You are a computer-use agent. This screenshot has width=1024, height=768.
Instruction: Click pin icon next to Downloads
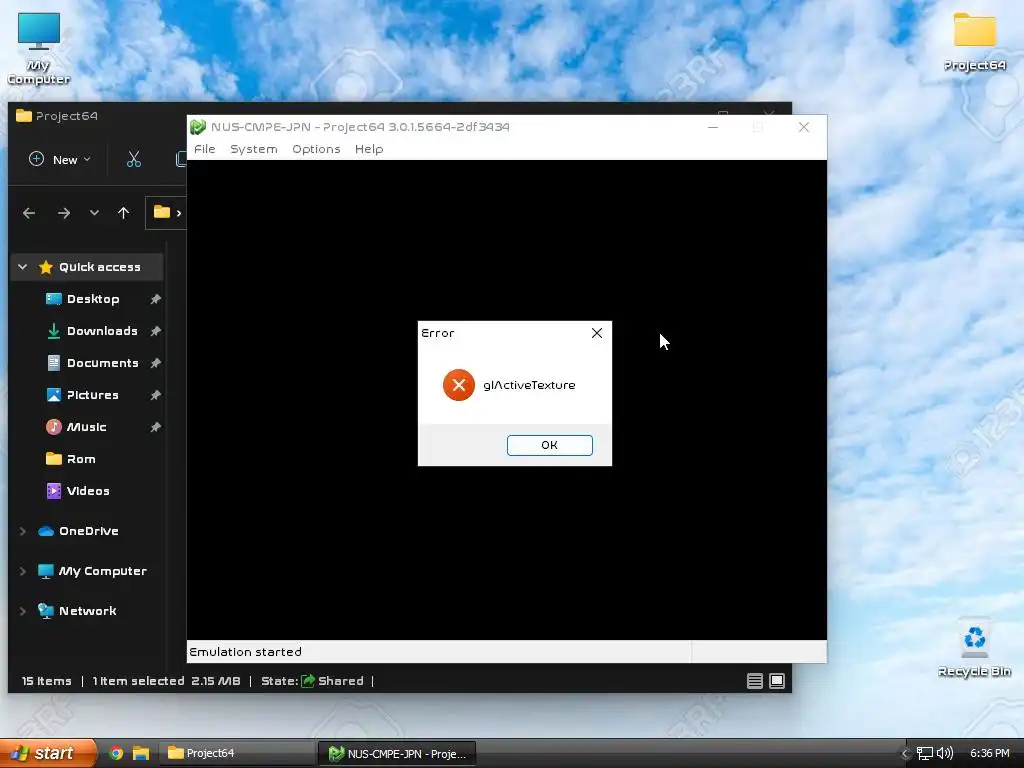click(155, 331)
